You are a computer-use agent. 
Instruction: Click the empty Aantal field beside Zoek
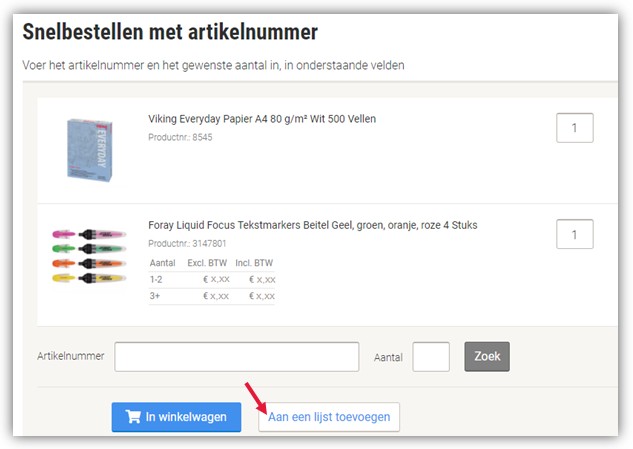coord(431,357)
